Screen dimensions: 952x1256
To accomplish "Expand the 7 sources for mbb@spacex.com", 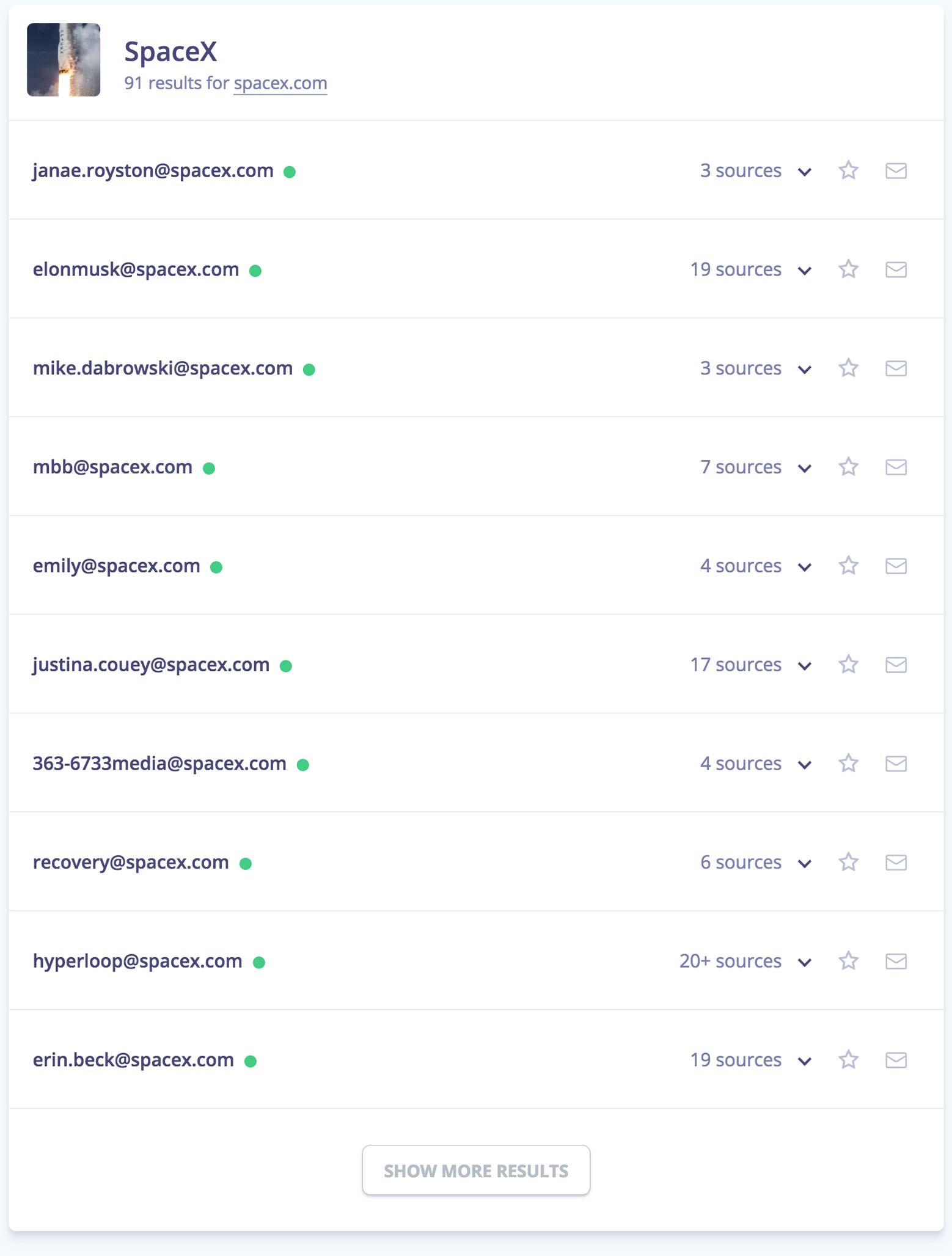I will 805,469.
